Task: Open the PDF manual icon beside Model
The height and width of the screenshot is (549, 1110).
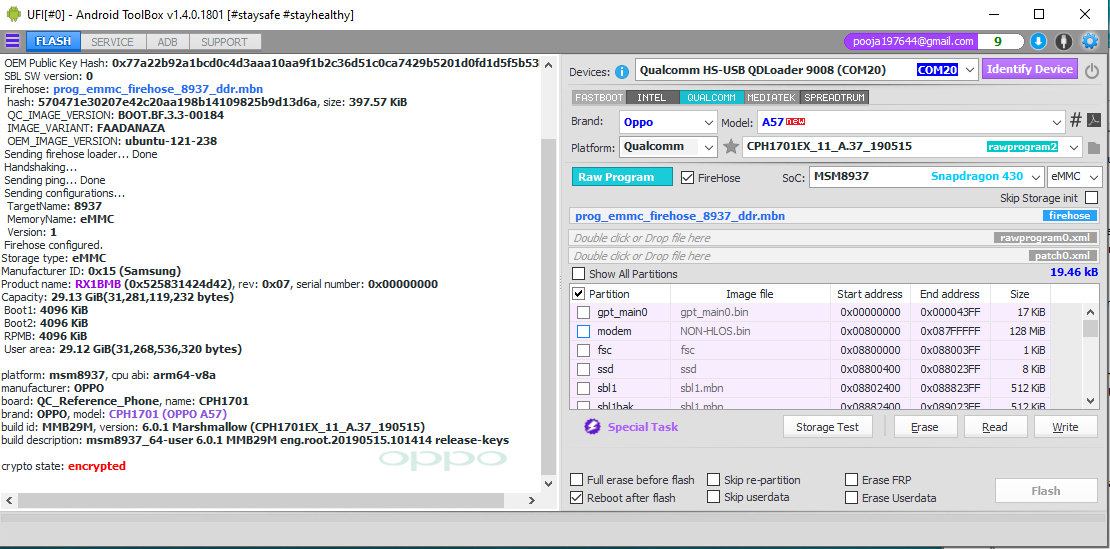Action: point(1093,121)
